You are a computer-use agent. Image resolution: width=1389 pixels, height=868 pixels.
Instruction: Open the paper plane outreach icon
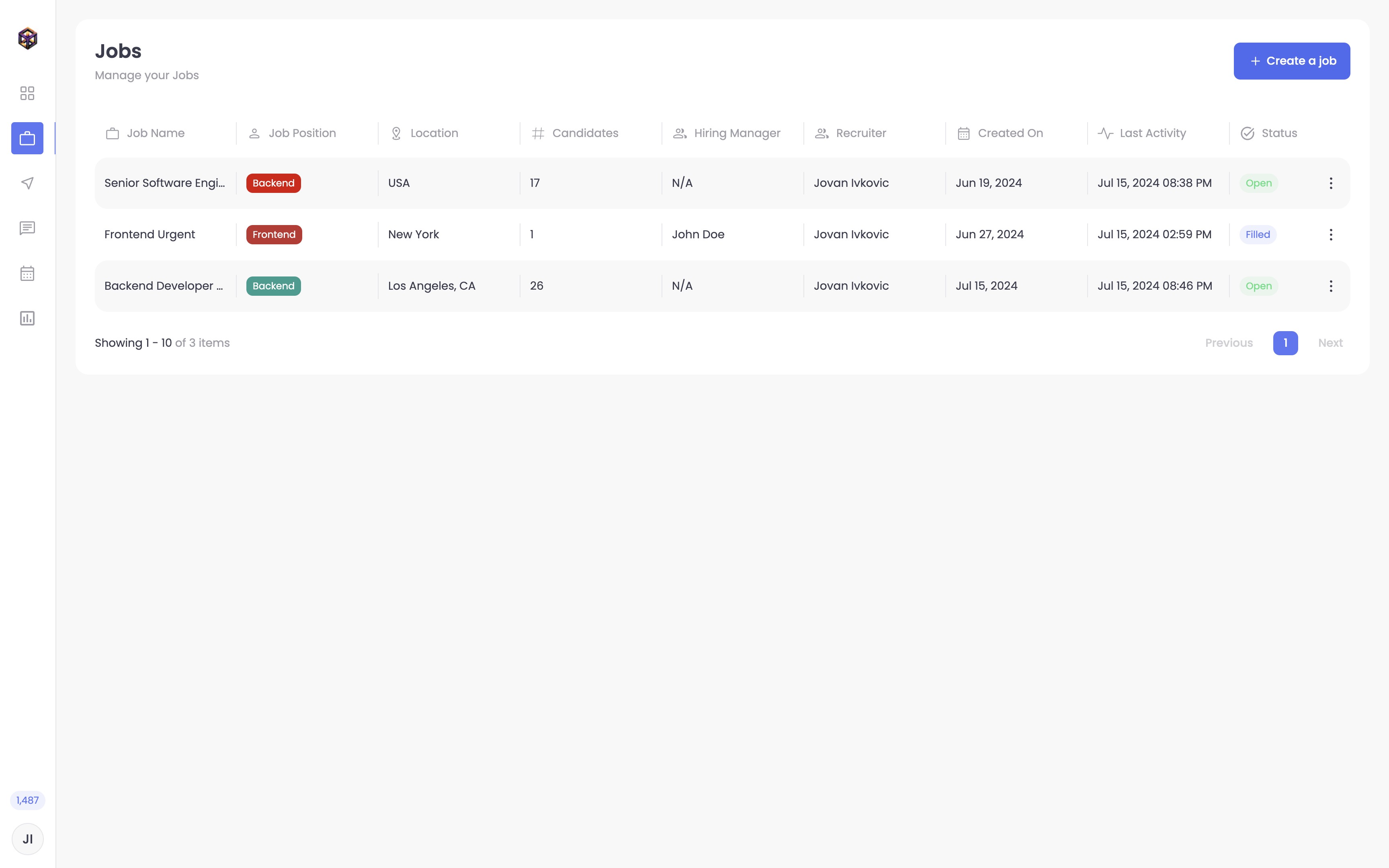pyautogui.click(x=27, y=183)
